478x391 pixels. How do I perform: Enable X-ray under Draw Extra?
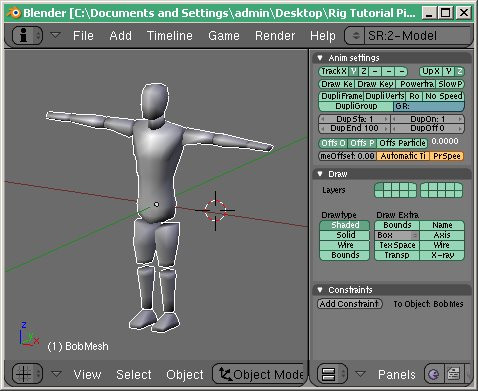coord(442,255)
